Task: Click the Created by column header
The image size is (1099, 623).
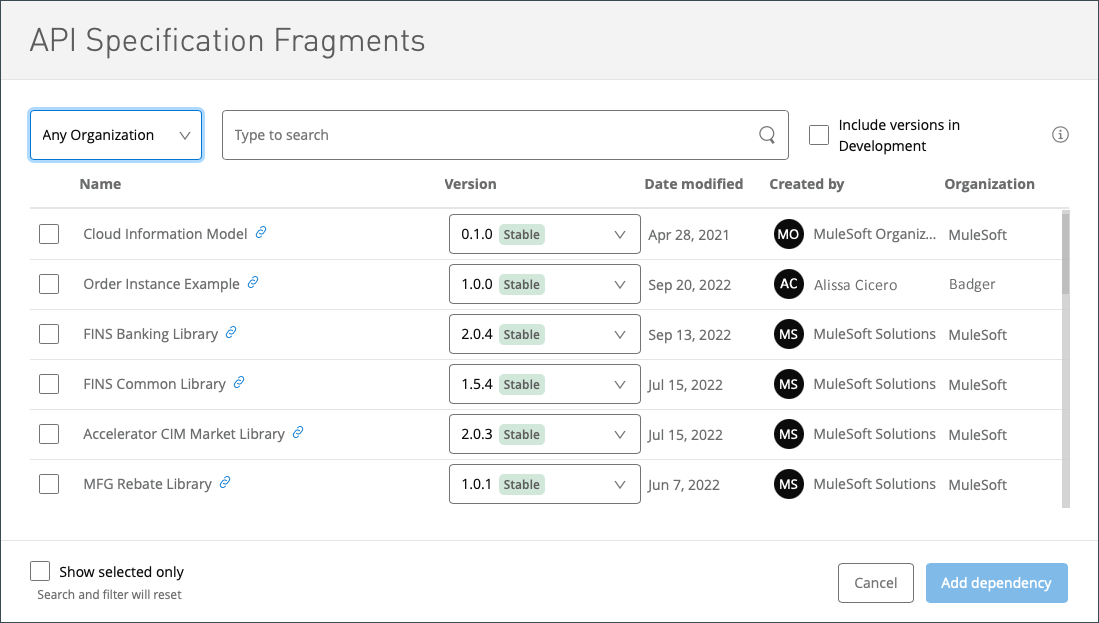Action: point(807,184)
